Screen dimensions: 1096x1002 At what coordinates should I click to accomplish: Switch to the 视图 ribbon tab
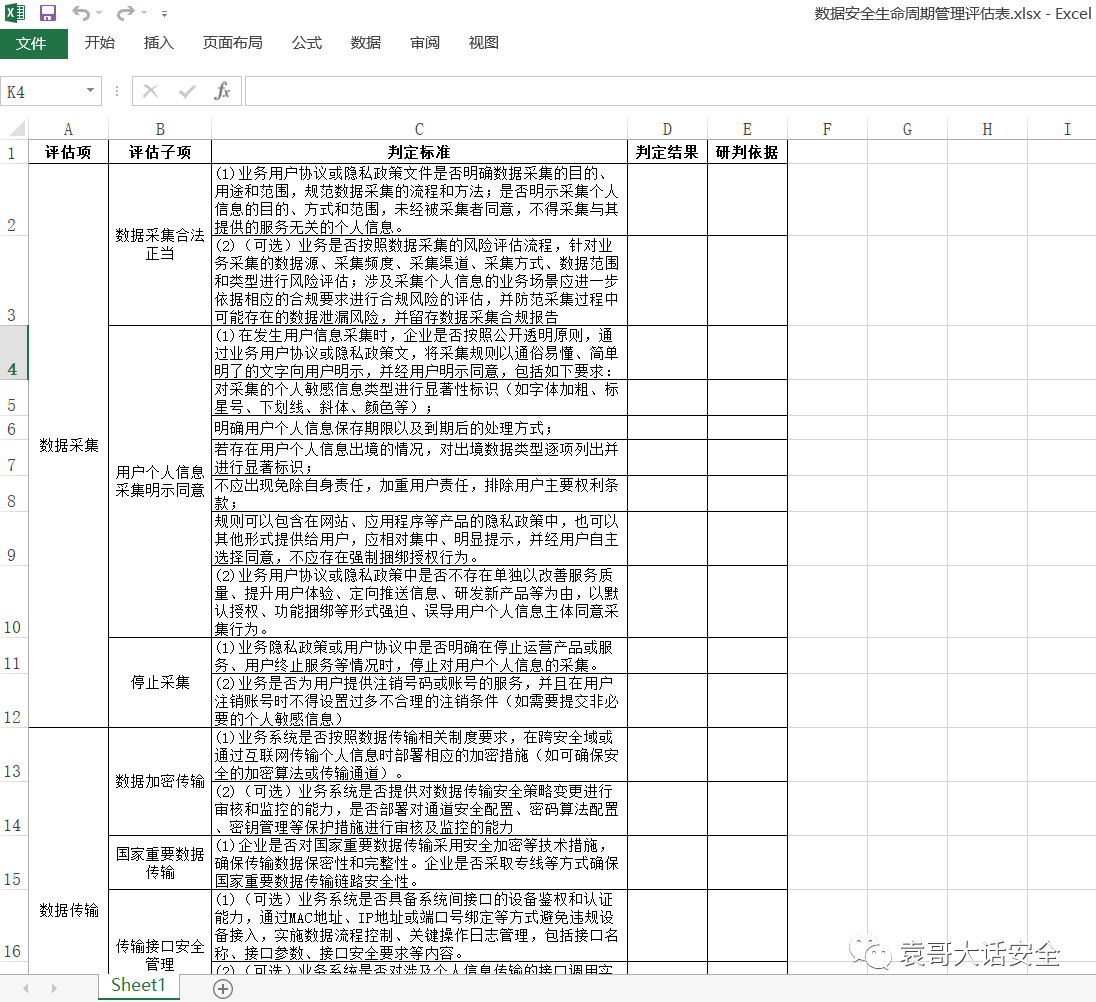pyautogui.click(x=483, y=43)
